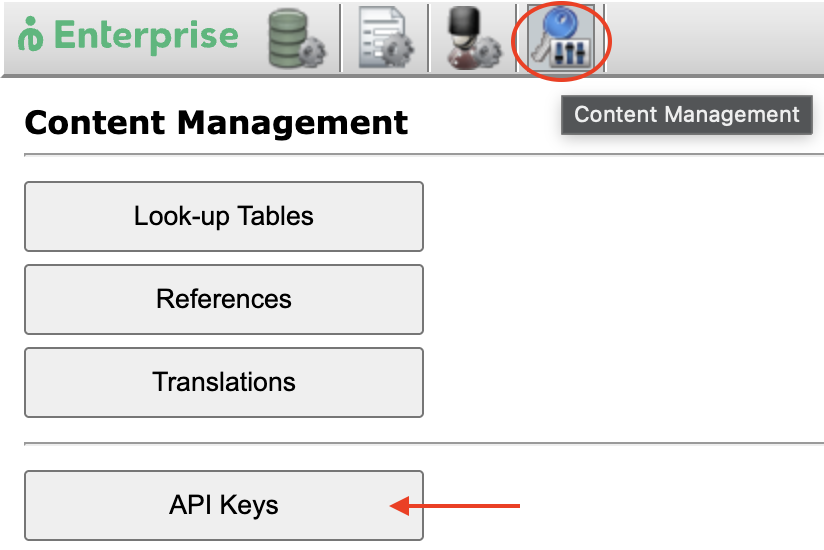Go to the Translations page
Image resolution: width=824 pixels, height=550 pixels.
[224, 382]
